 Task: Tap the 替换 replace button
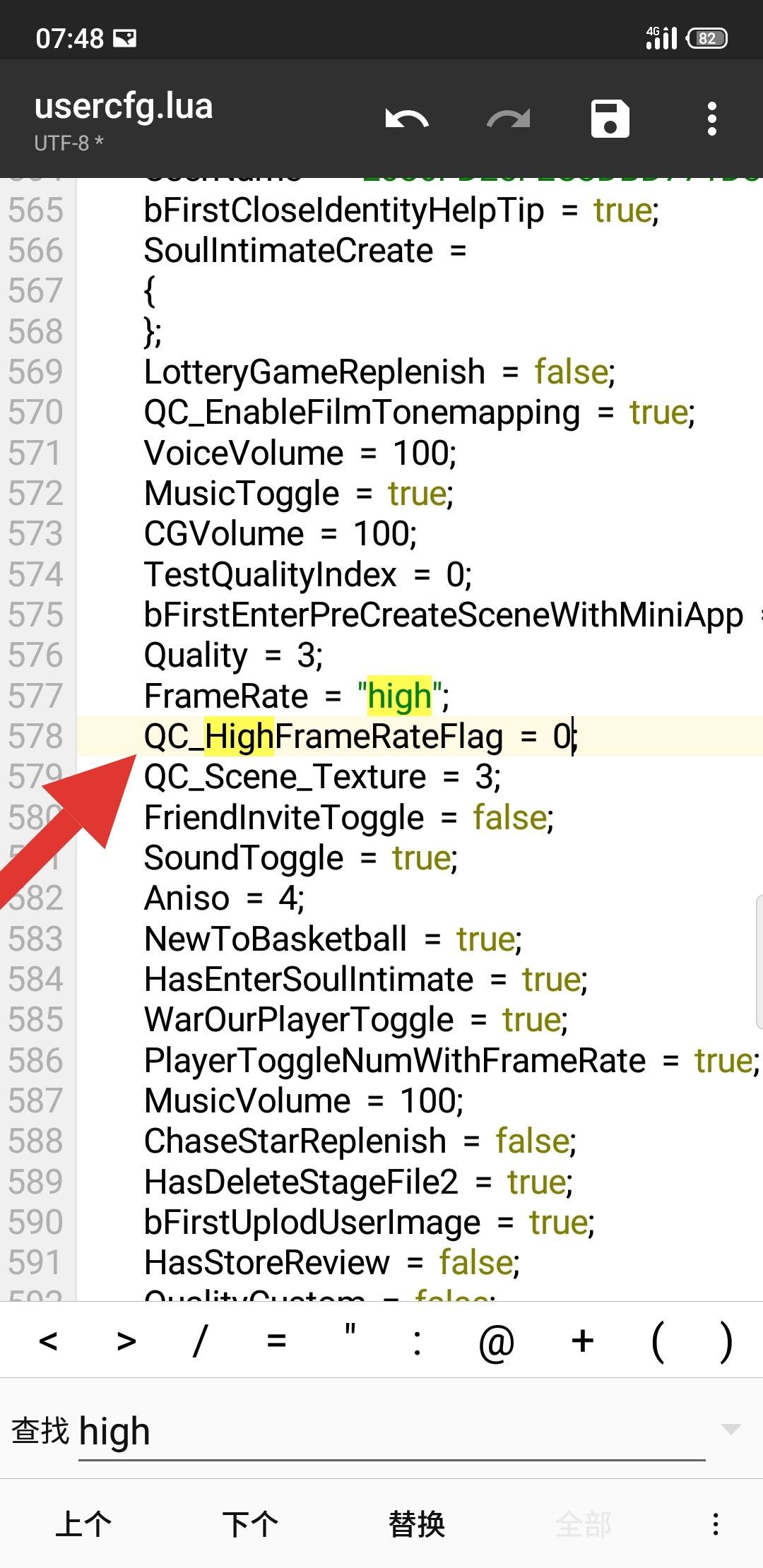(417, 1524)
